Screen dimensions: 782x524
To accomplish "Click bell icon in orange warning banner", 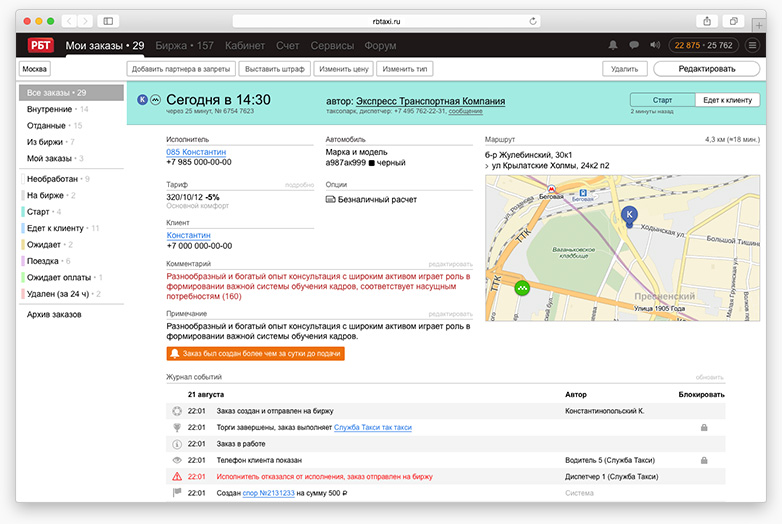I will [175, 353].
